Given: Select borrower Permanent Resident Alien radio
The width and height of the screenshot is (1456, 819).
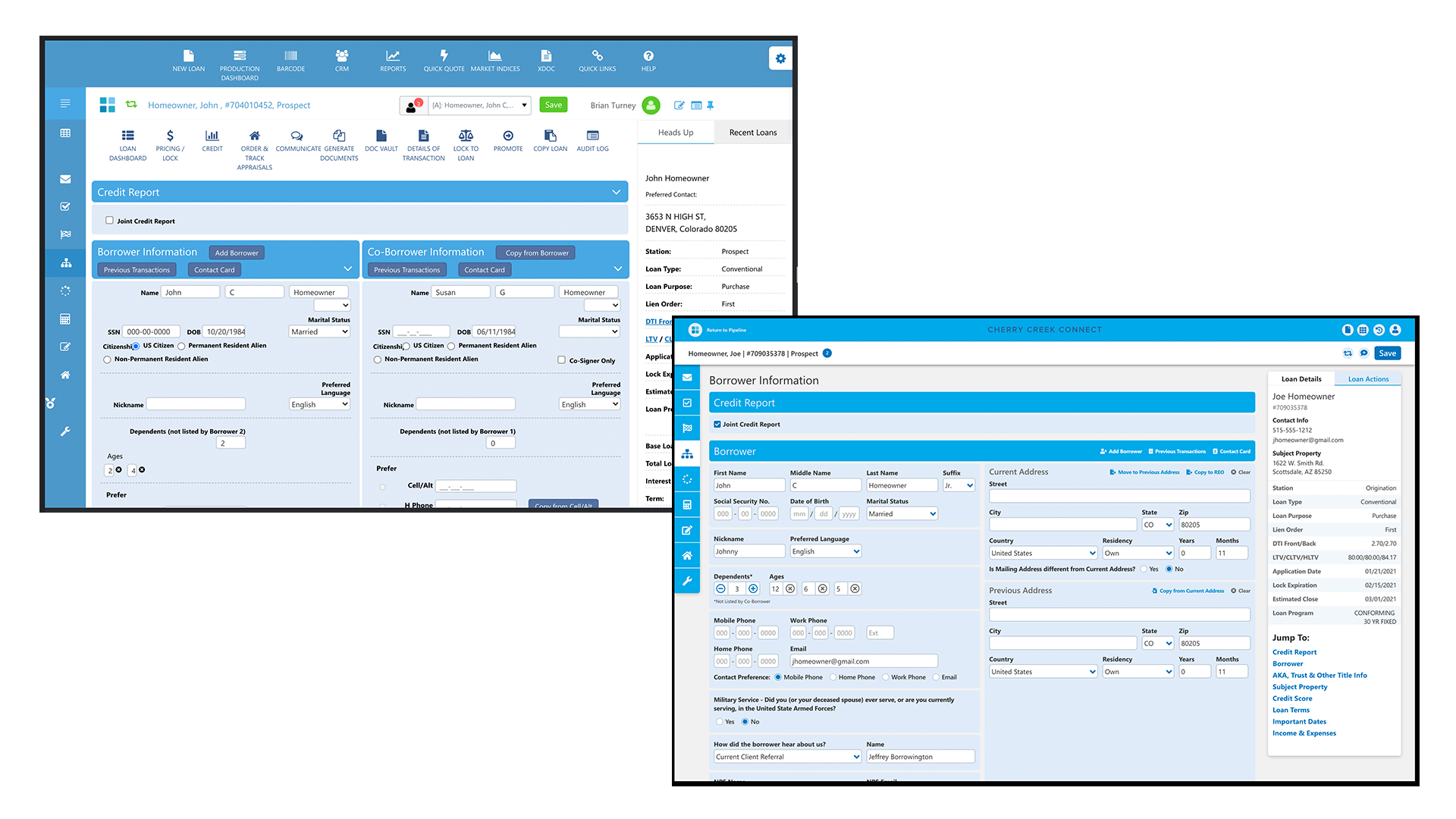Looking at the screenshot, I should (181, 346).
